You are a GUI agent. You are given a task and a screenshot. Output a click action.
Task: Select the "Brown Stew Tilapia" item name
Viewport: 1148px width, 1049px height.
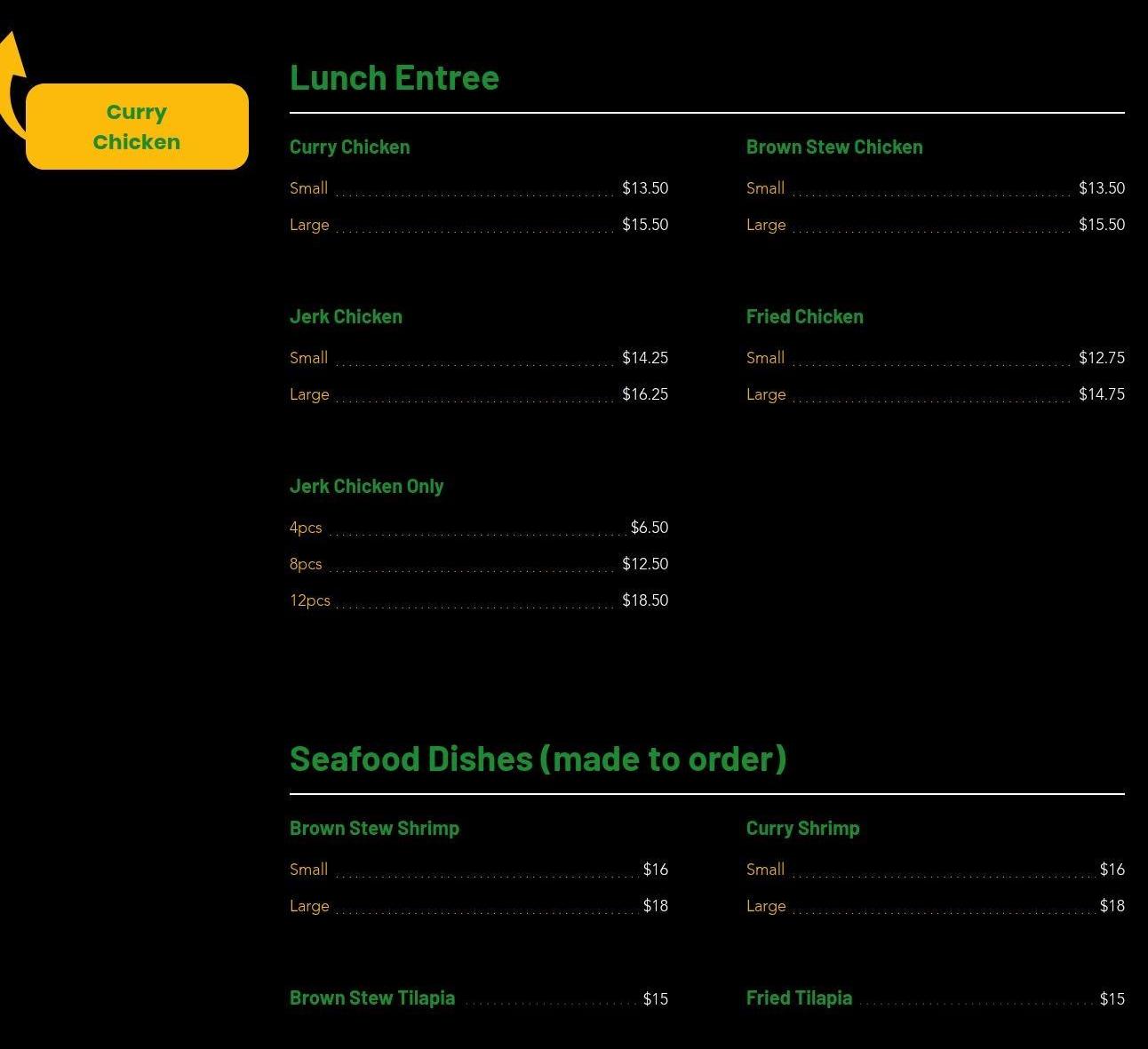[372, 998]
